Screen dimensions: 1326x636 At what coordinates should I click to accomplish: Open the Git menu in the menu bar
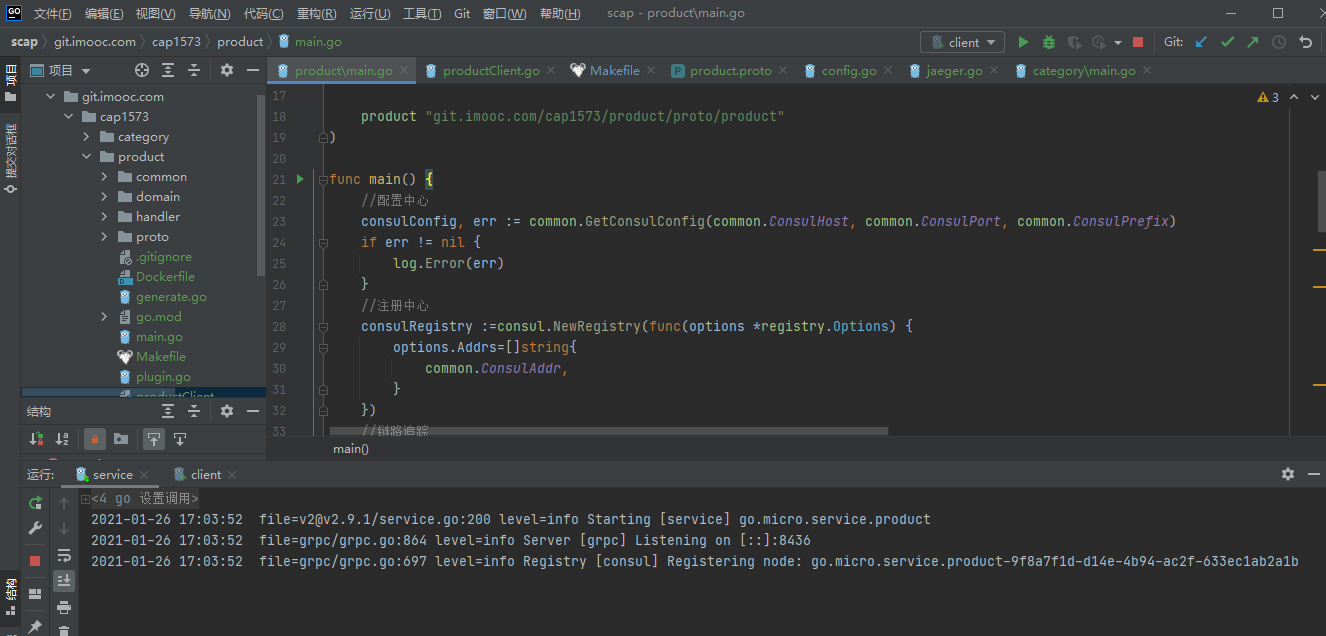(462, 14)
